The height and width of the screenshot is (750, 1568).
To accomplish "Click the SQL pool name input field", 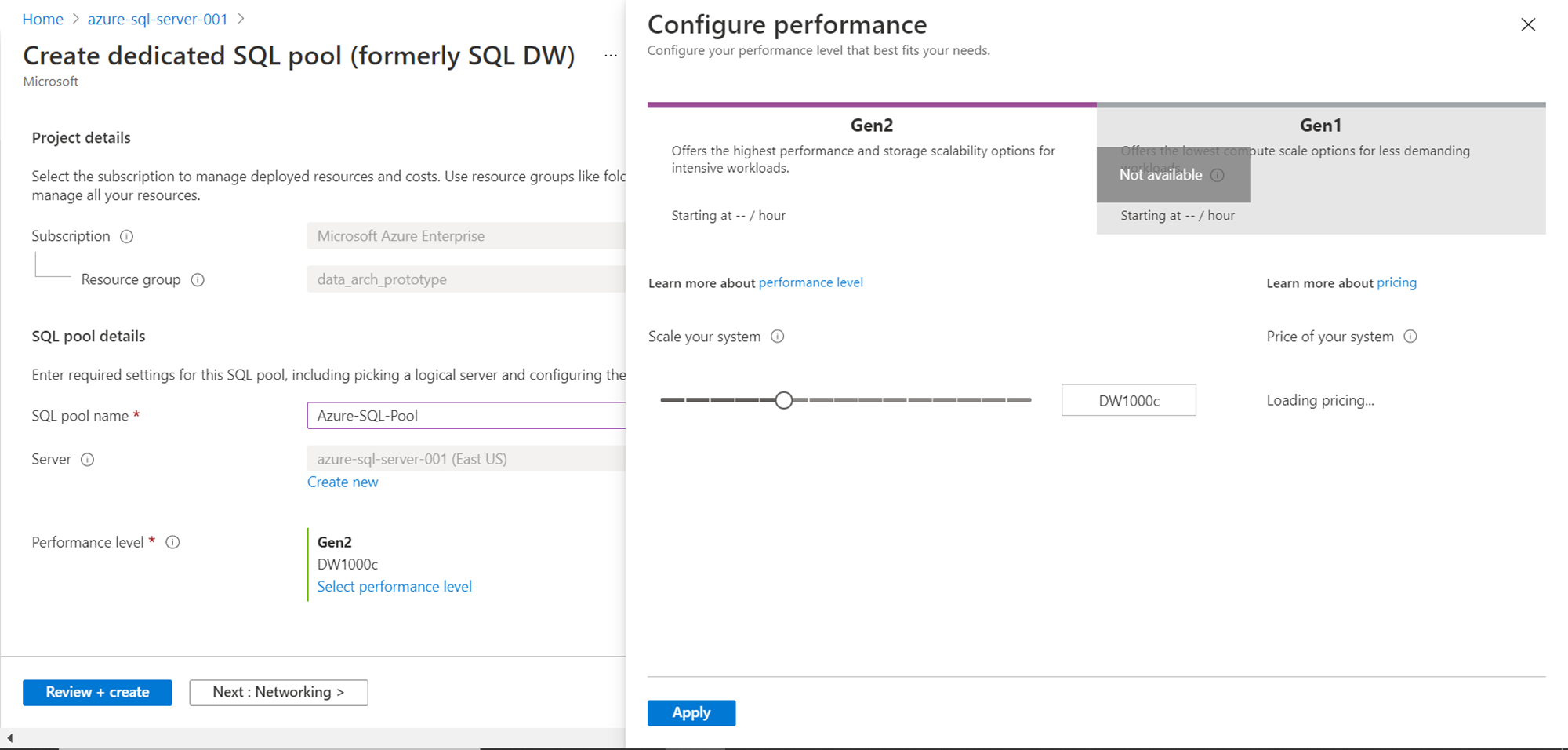I will [466, 416].
